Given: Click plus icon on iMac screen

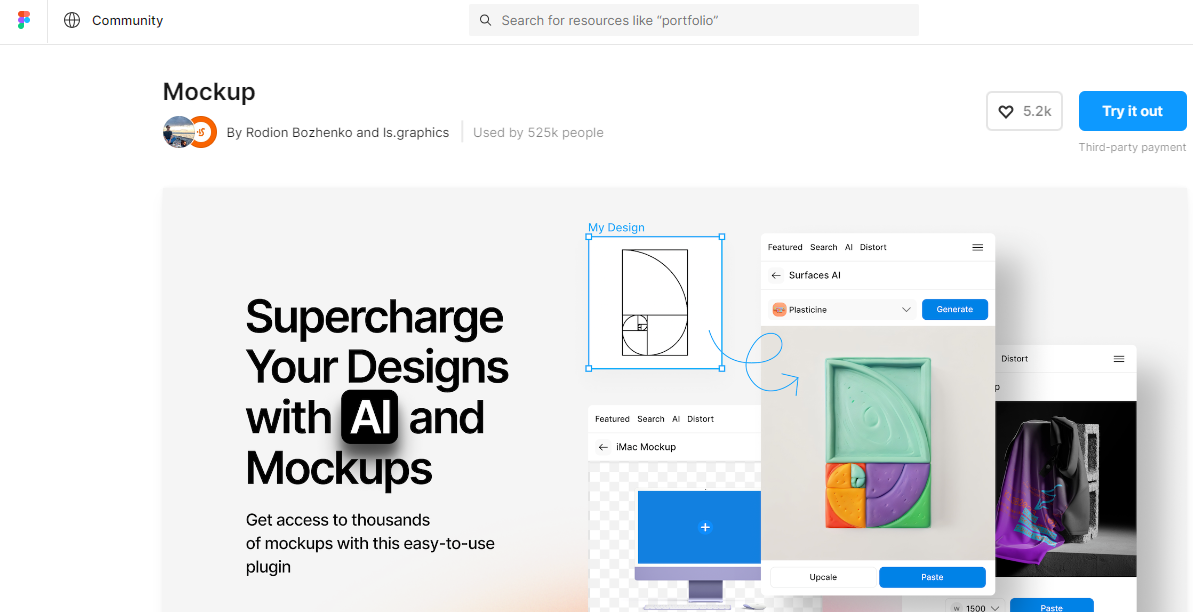Looking at the screenshot, I should click(x=705, y=527).
